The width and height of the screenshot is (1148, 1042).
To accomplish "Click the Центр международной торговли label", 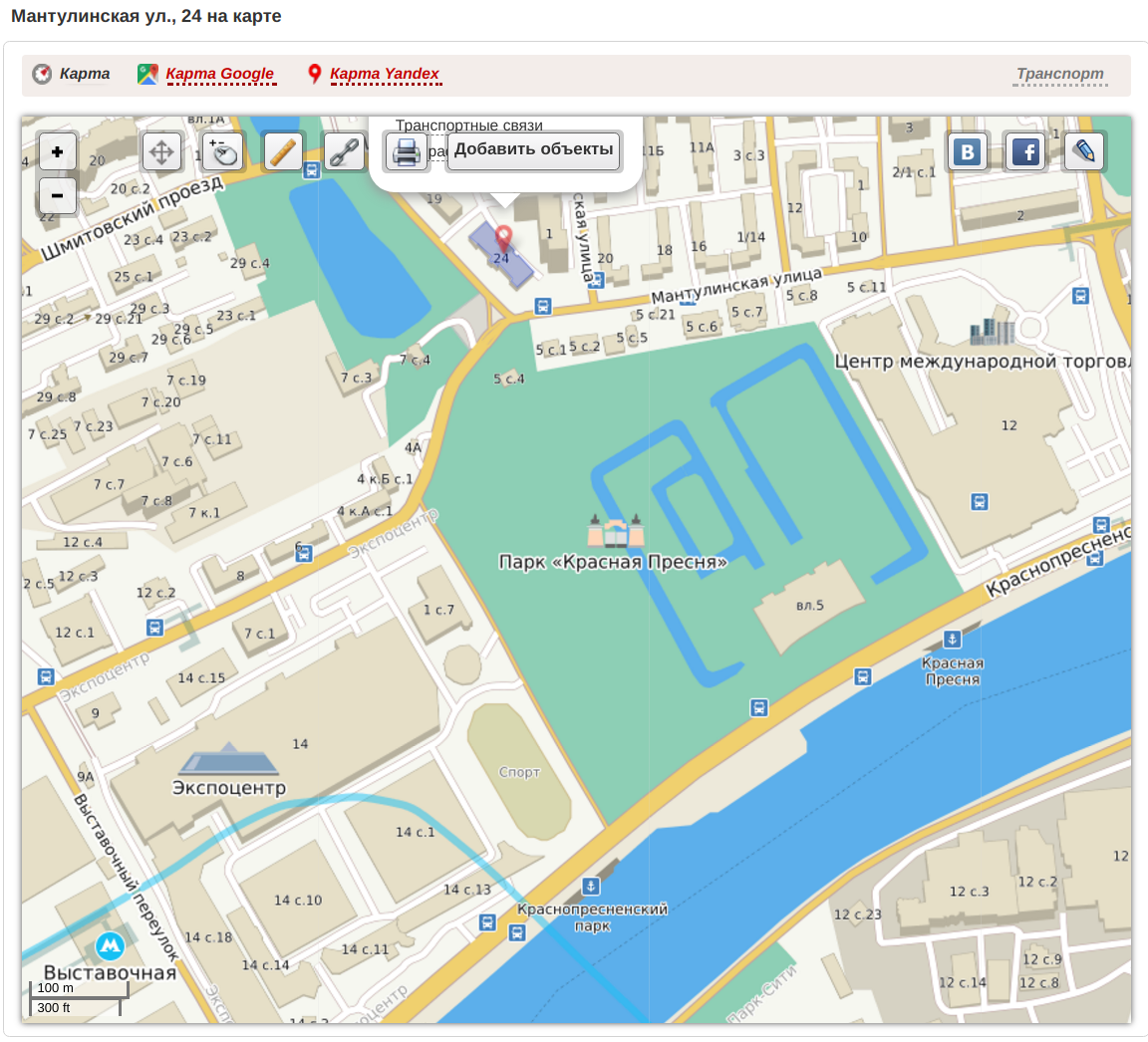I will tap(983, 362).
